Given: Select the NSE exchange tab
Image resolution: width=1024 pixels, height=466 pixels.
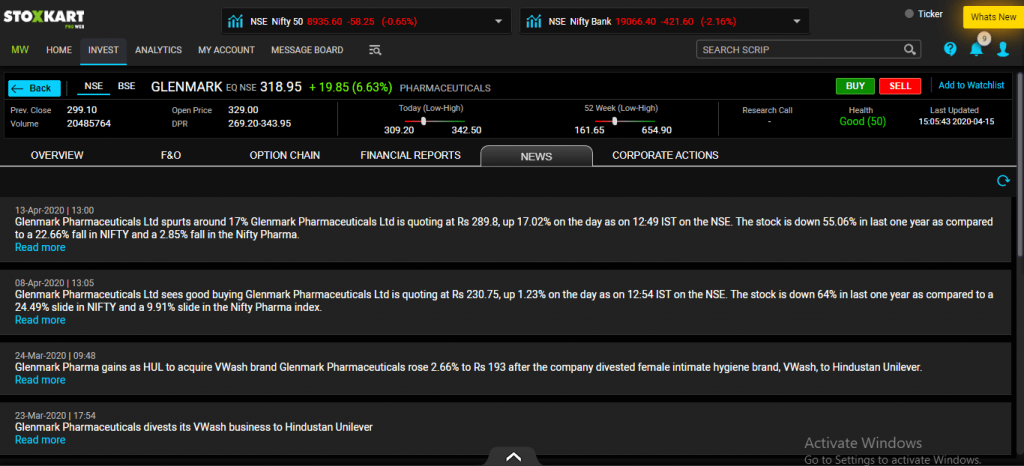Looking at the screenshot, I should [x=94, y=85].
